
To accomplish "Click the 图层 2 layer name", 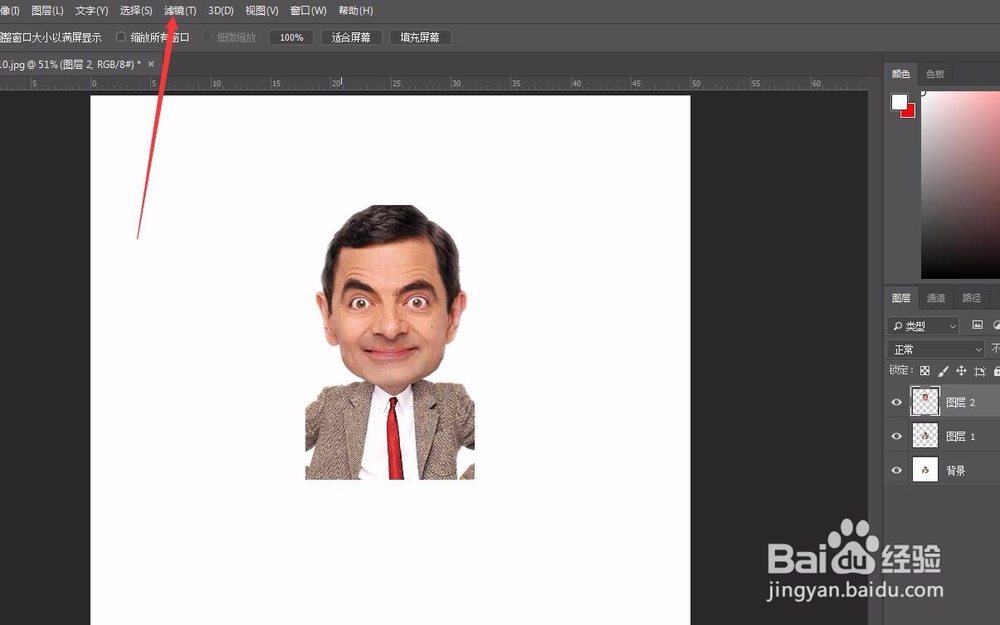I will [x=960, y=402].
